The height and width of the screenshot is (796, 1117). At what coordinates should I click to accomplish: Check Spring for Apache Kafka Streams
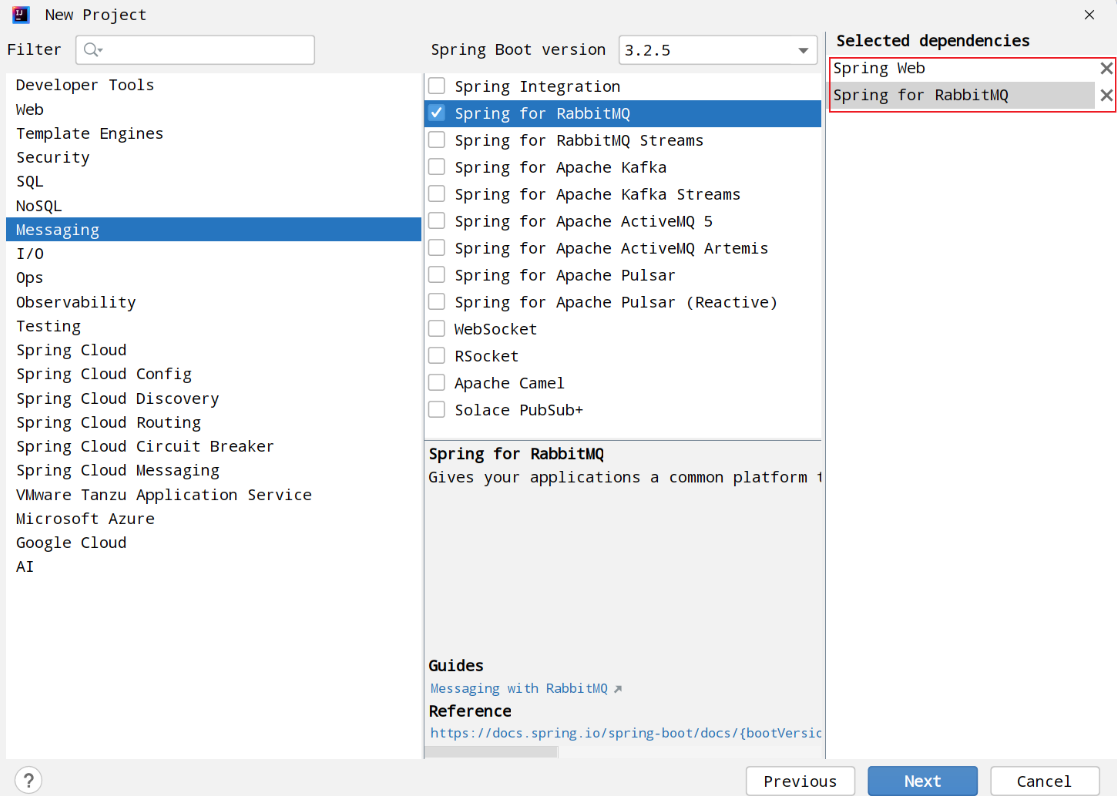coord(437,195)
